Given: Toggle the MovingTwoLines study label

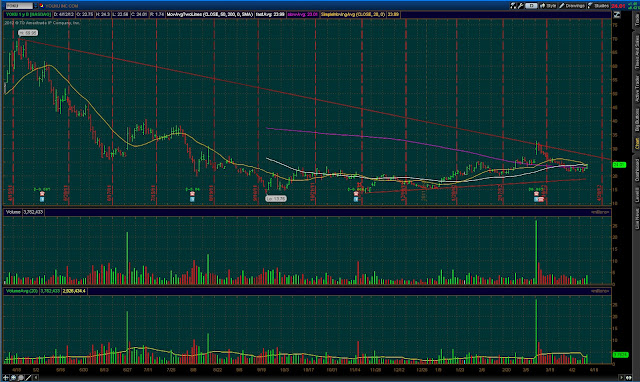Looking at the screenshot, I should pyautogui.click(x=210, y=14).
